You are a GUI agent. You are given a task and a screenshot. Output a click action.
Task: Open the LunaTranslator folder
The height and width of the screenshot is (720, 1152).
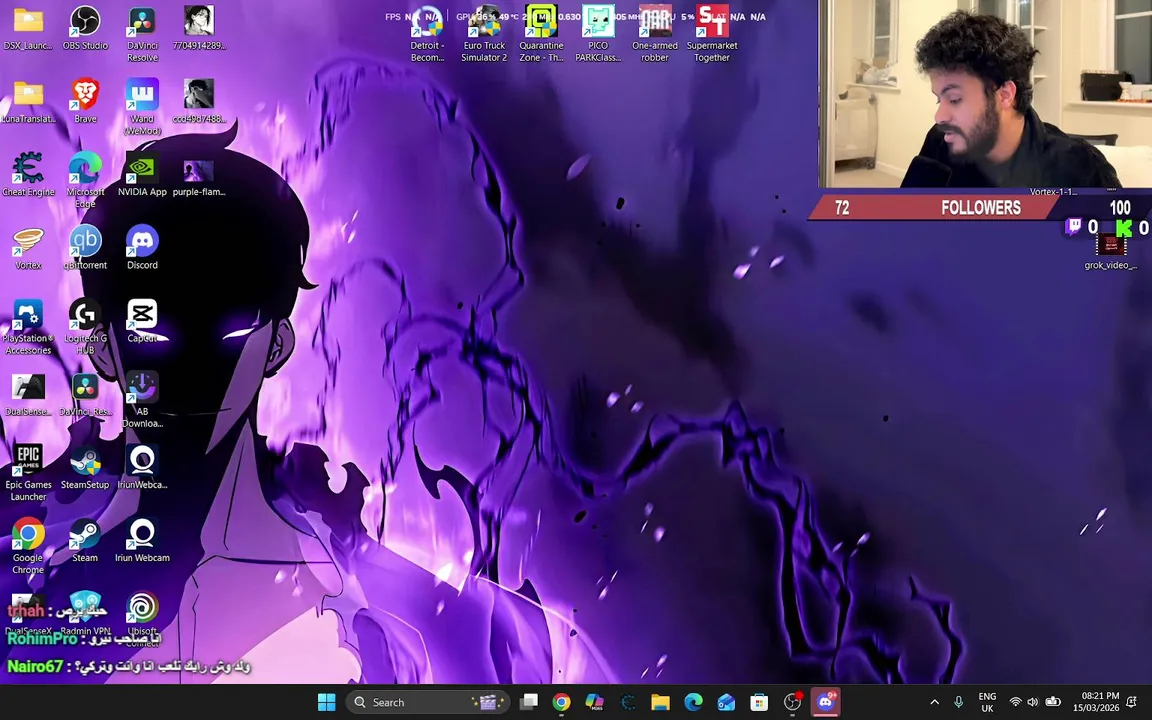click(x=28, y=102)
